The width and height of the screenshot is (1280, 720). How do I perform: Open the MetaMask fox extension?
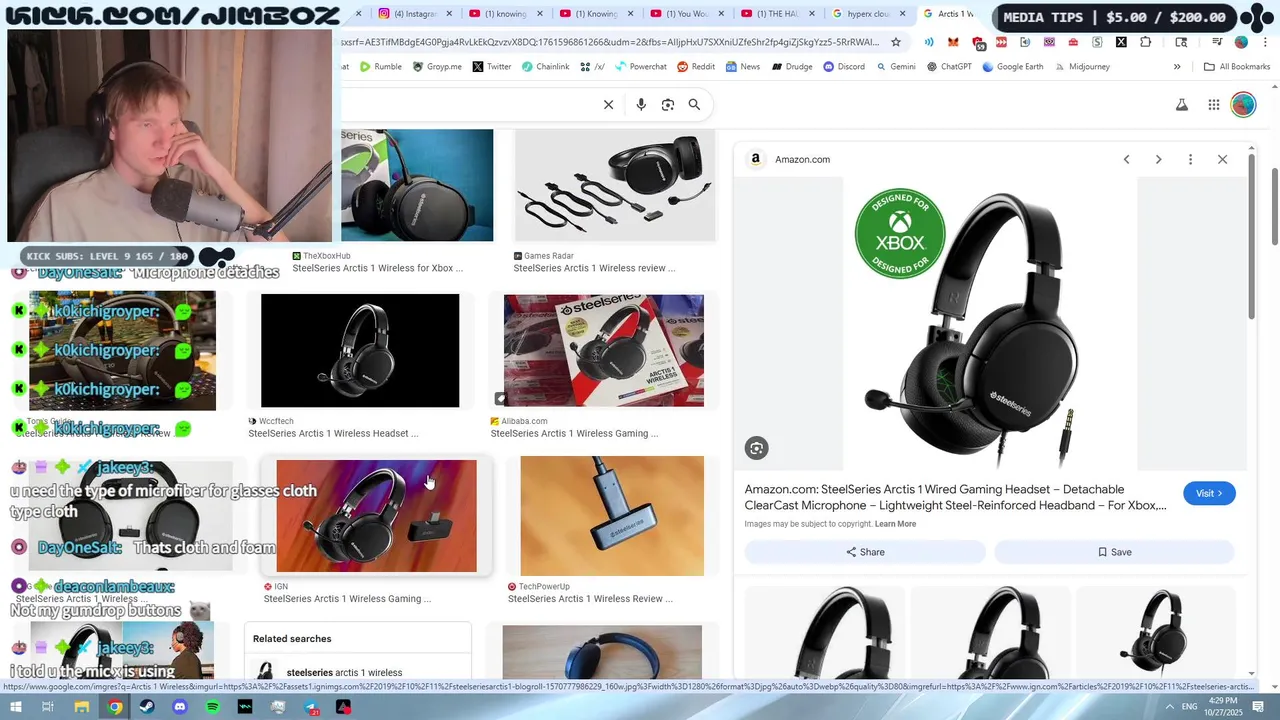[953, 42]
